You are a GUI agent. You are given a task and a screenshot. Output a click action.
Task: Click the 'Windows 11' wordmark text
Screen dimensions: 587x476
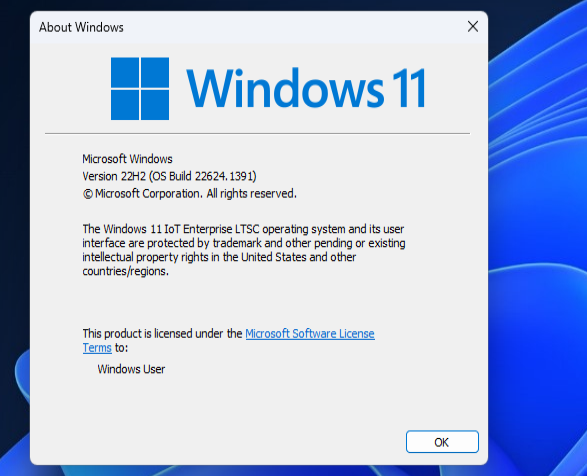pos(306,88)
